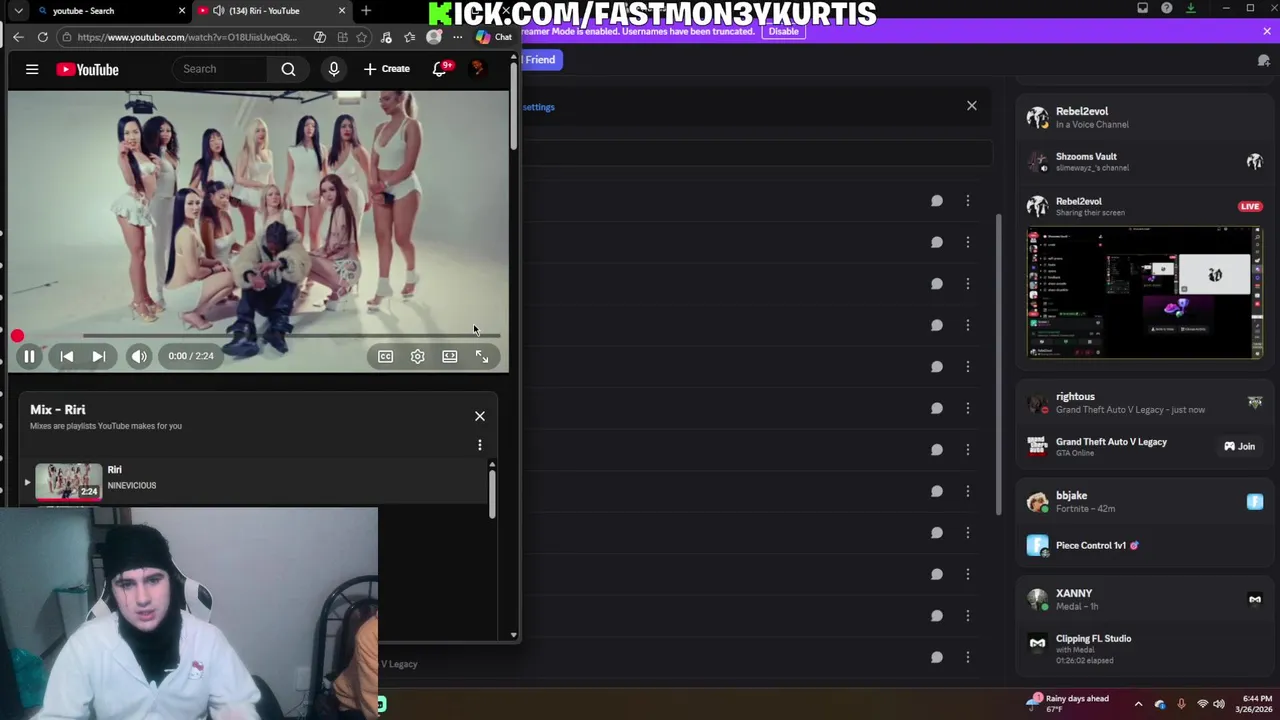
Task: Close the Mix - Riri playlist panel
Action: coord(480,416)
